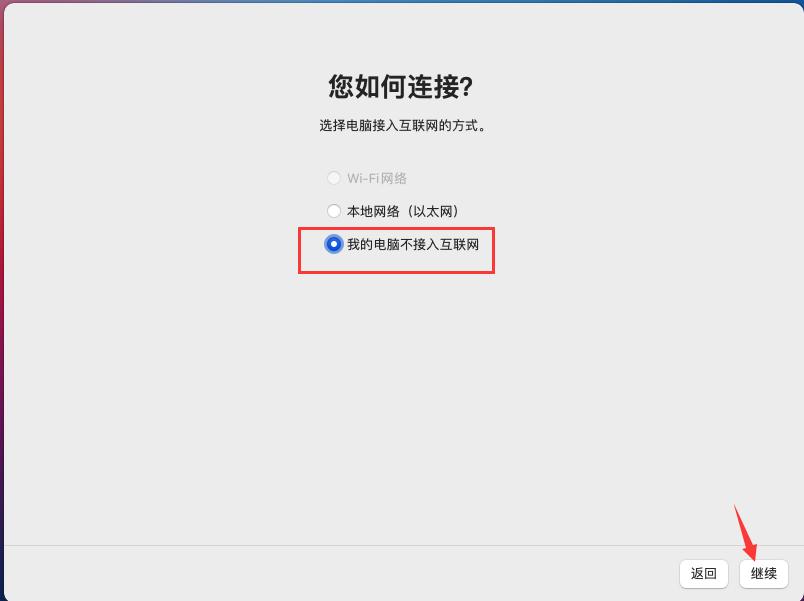This screenshot has width=804, height=601.
Task: Click the subtitle "选择电脑接入互联网的方式。"
Action: pos(402,126)
